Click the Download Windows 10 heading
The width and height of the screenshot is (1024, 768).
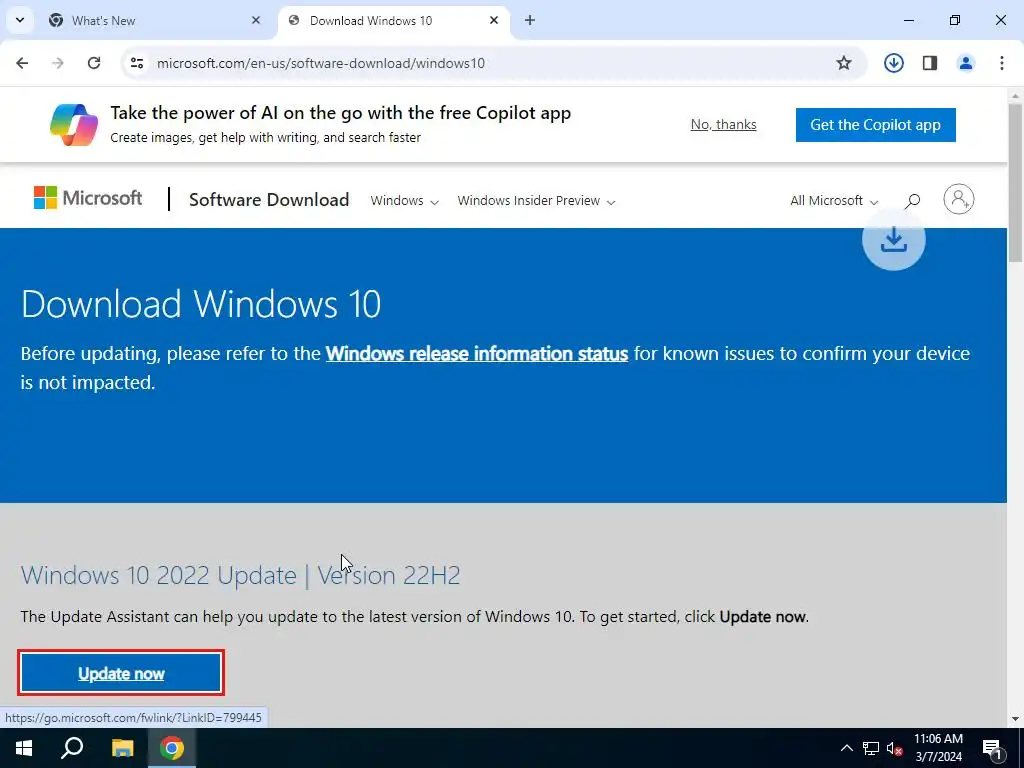point(200,304)
